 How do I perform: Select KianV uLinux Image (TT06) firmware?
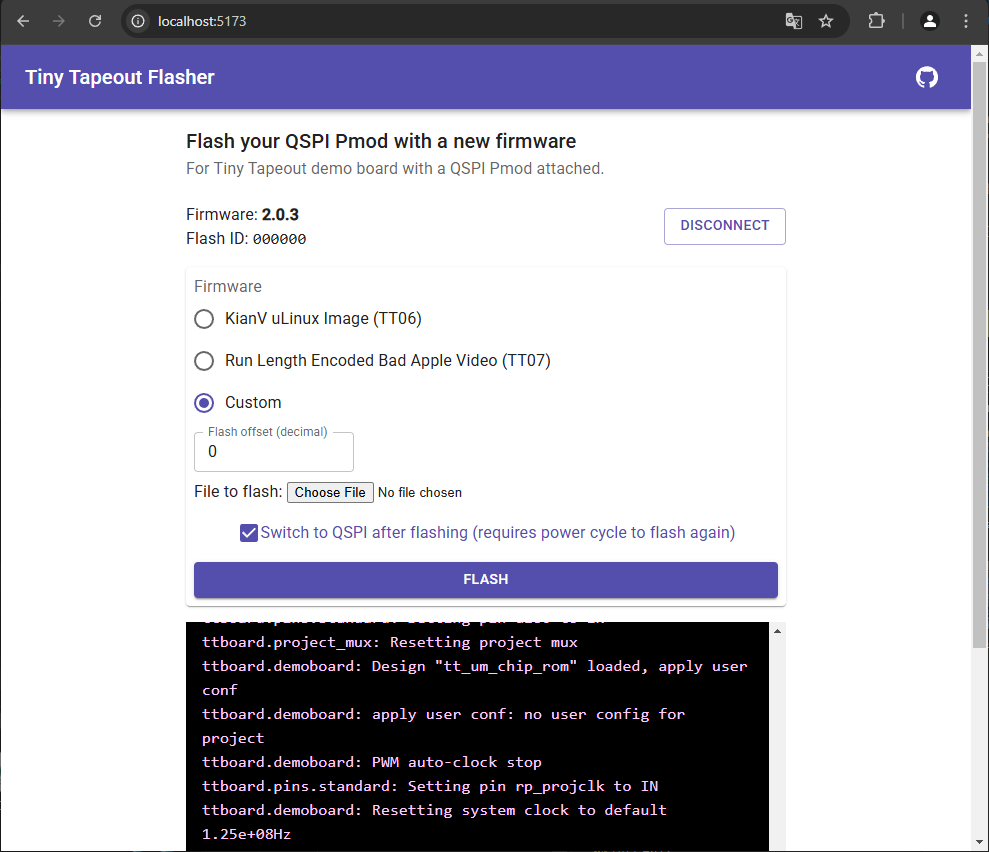coord(204,319)
